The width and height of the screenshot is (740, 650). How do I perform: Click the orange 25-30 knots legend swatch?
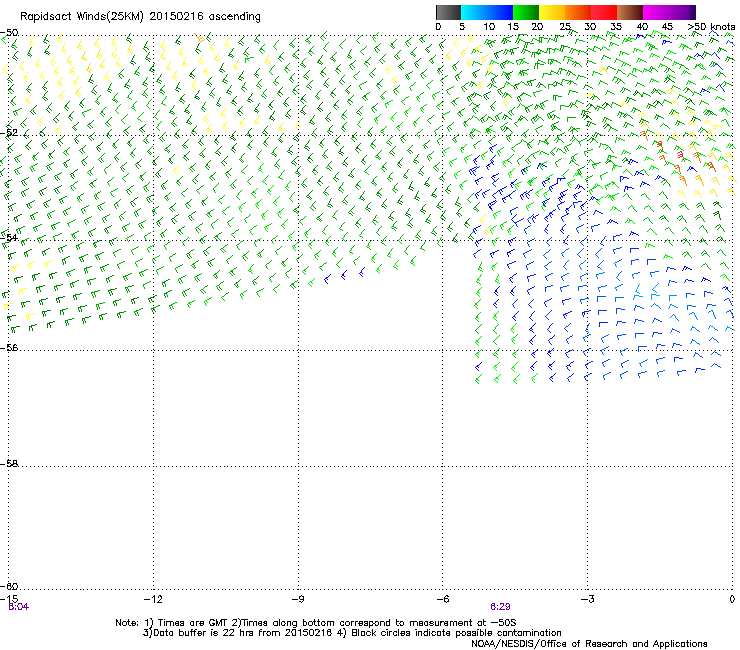click(x=578, y=12)
